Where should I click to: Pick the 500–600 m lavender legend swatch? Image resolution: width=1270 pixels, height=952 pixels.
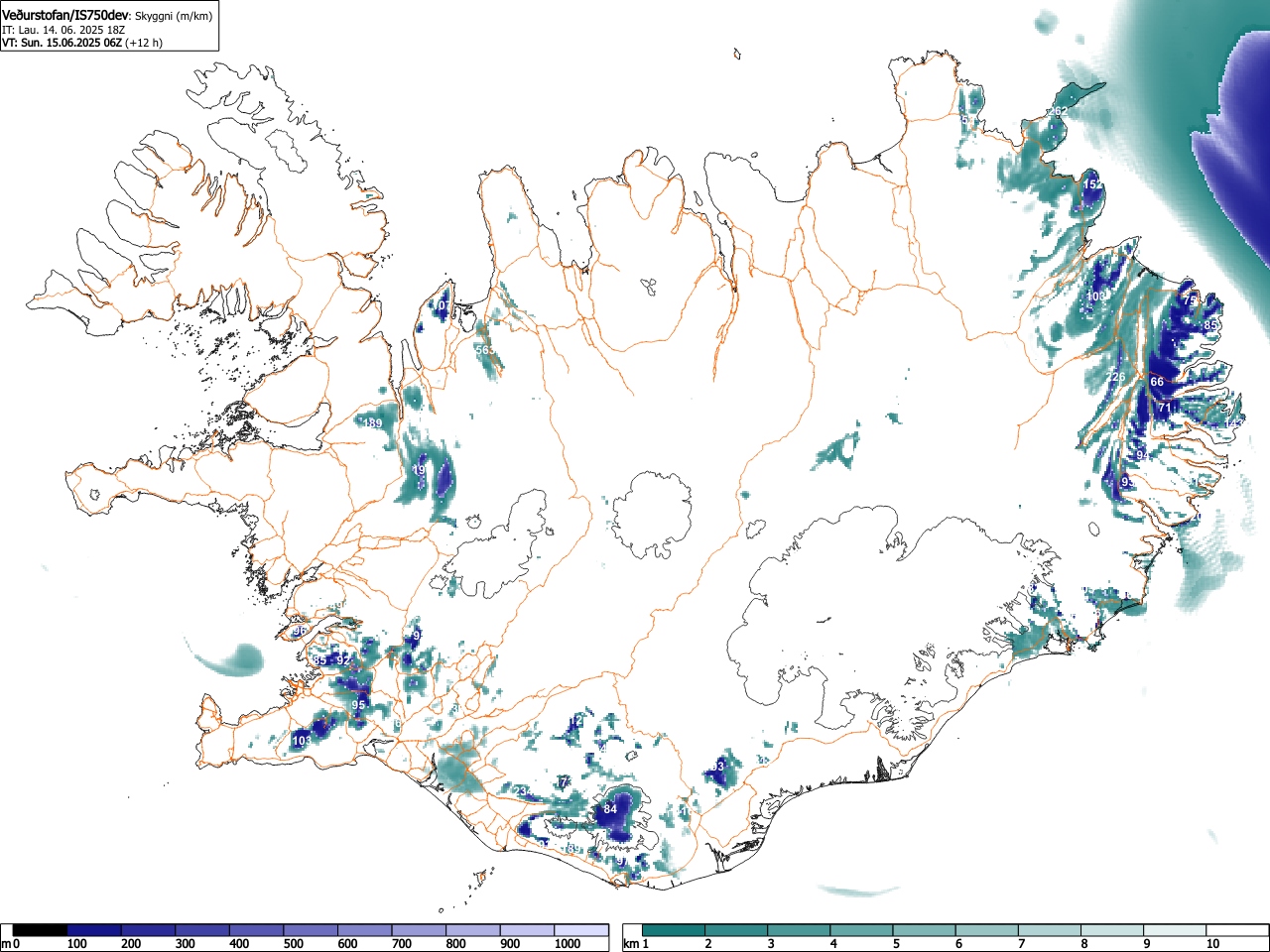click(x=311, y=930)
